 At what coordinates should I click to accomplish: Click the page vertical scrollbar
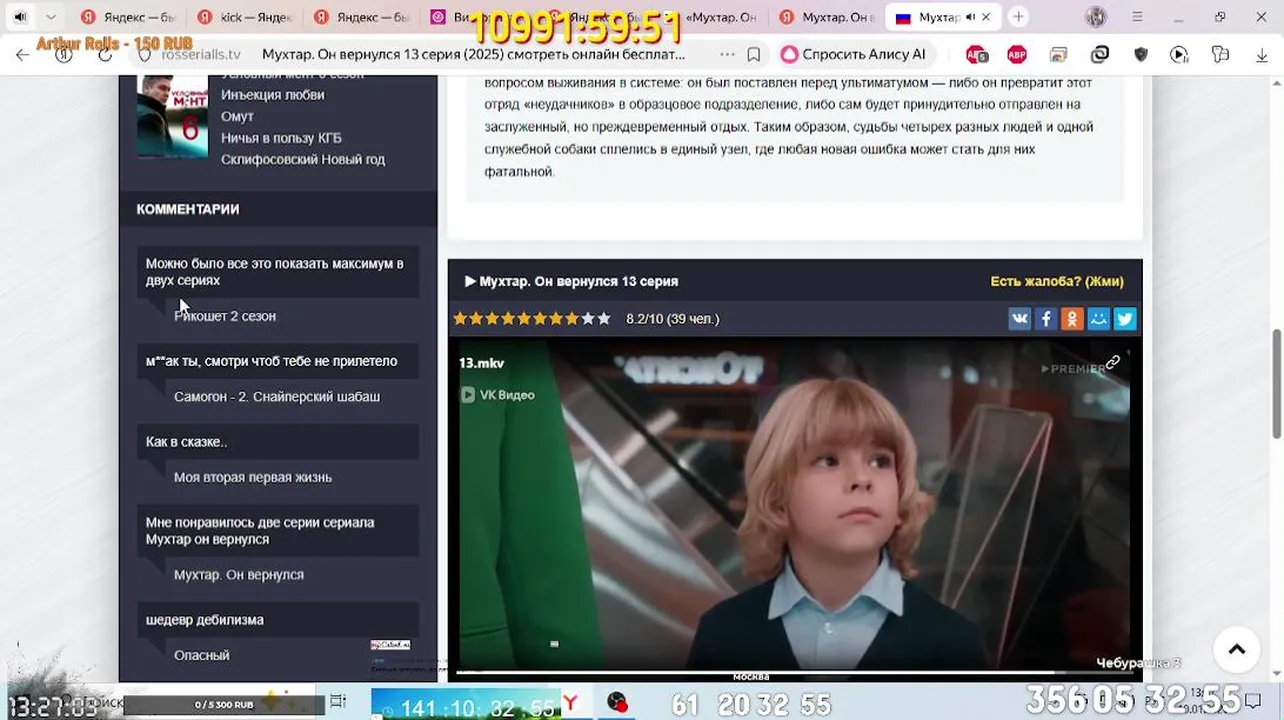click(1276, 384)
